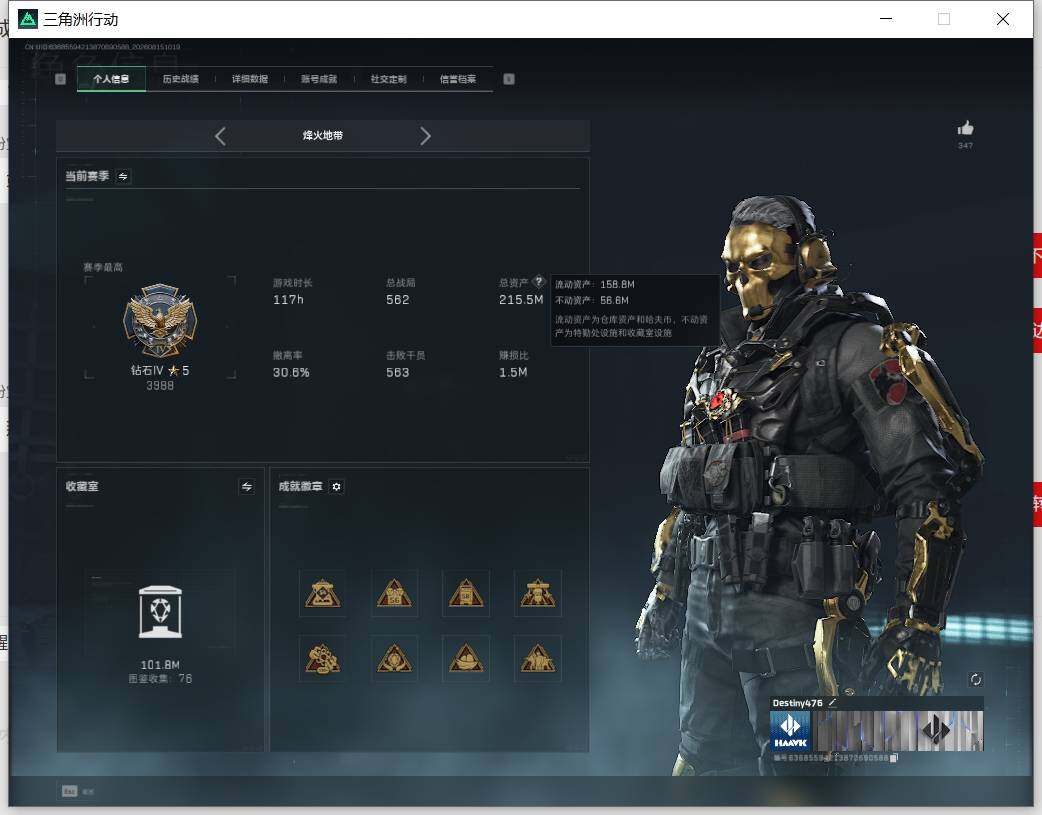Go to previous mode with left chevron

221,136
